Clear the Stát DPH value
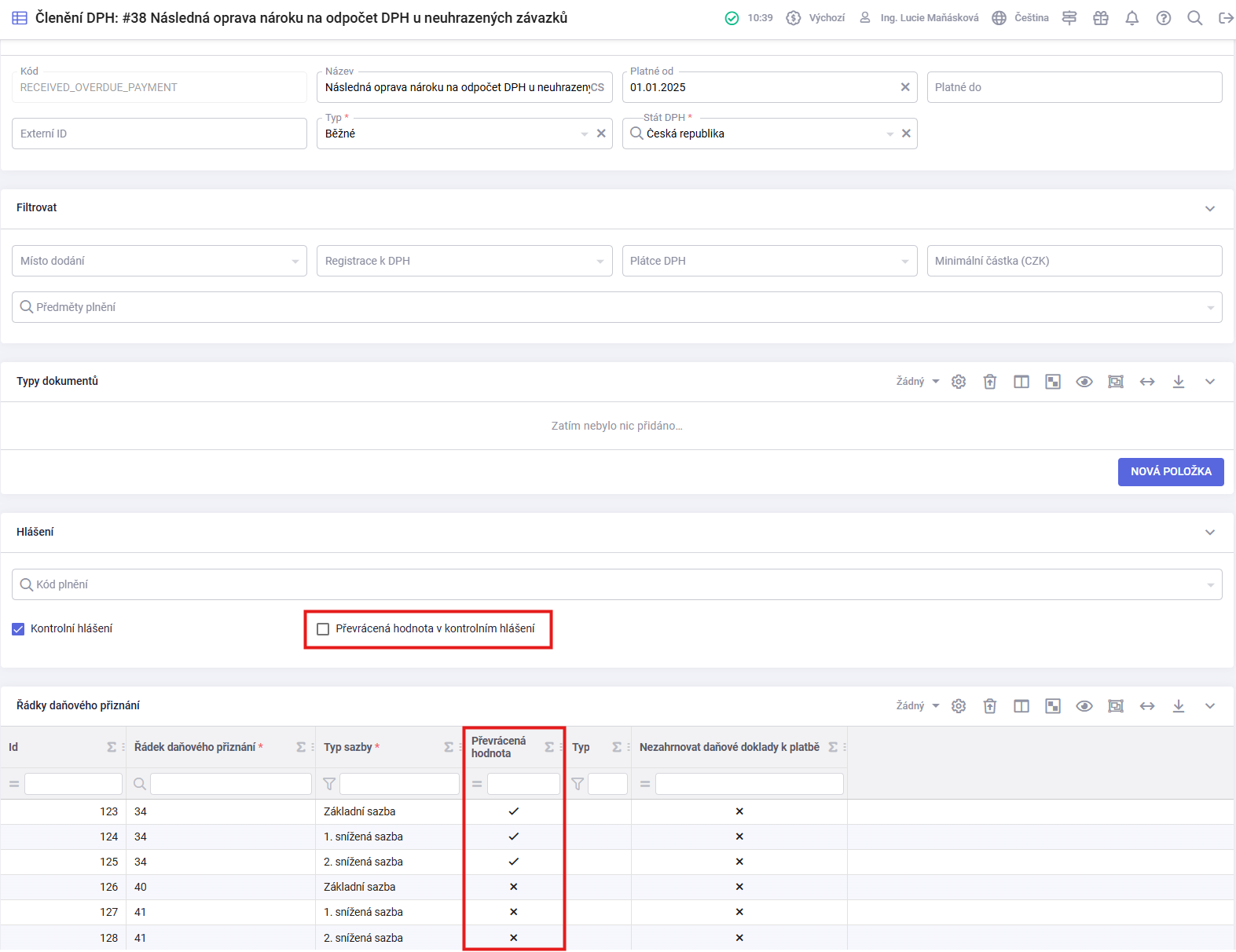Viewport: 1236px width, 952px height. [906, 134]
